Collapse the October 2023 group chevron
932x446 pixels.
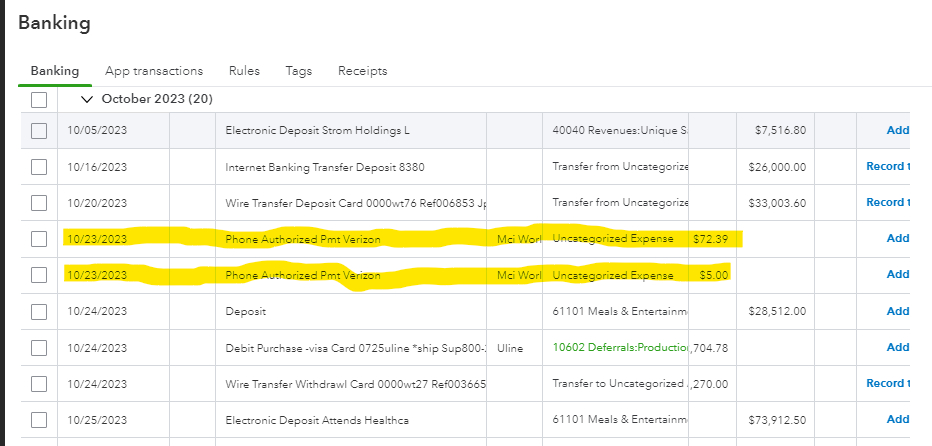point(86,99)
